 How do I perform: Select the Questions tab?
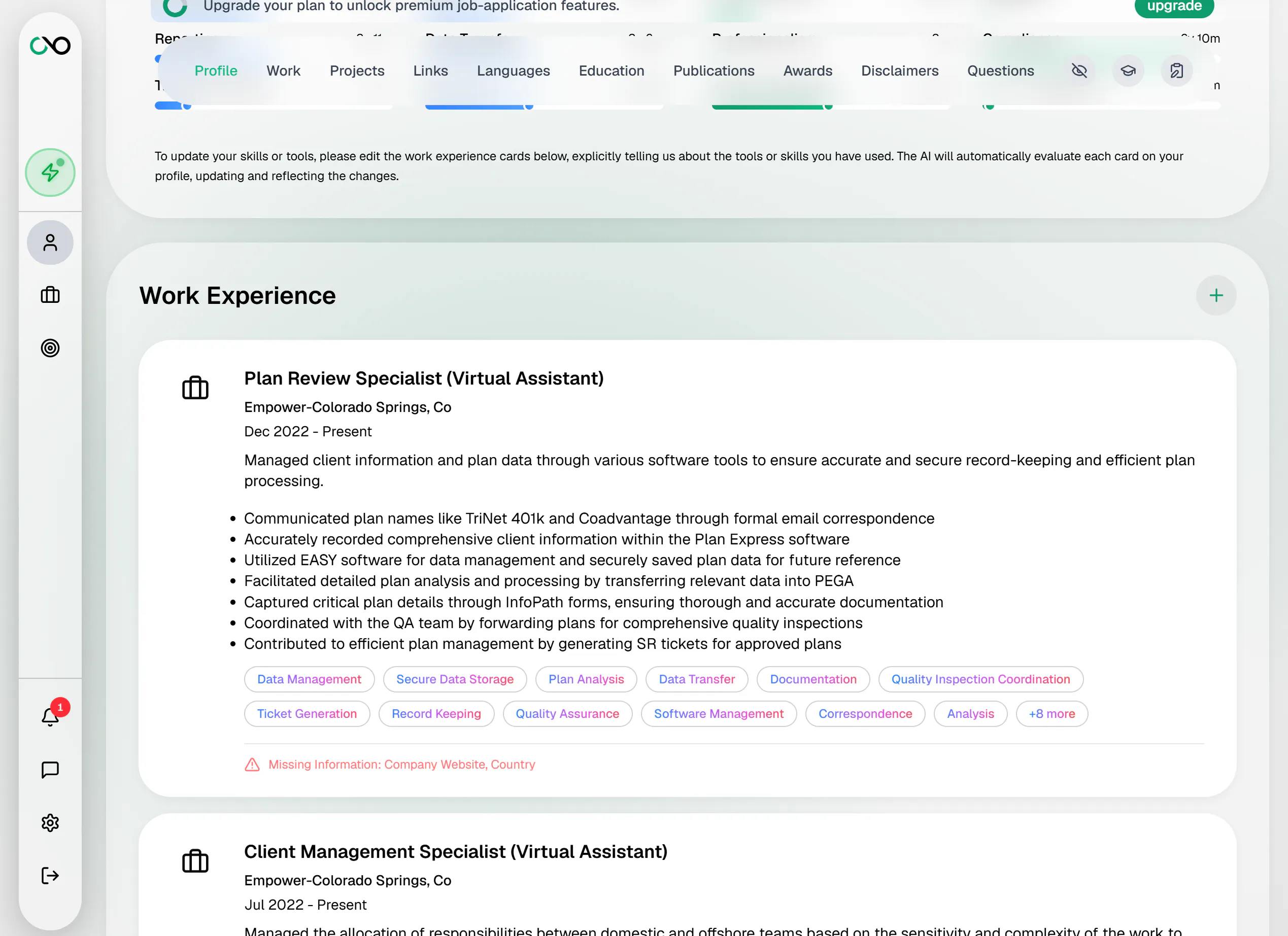[1001, 71]
